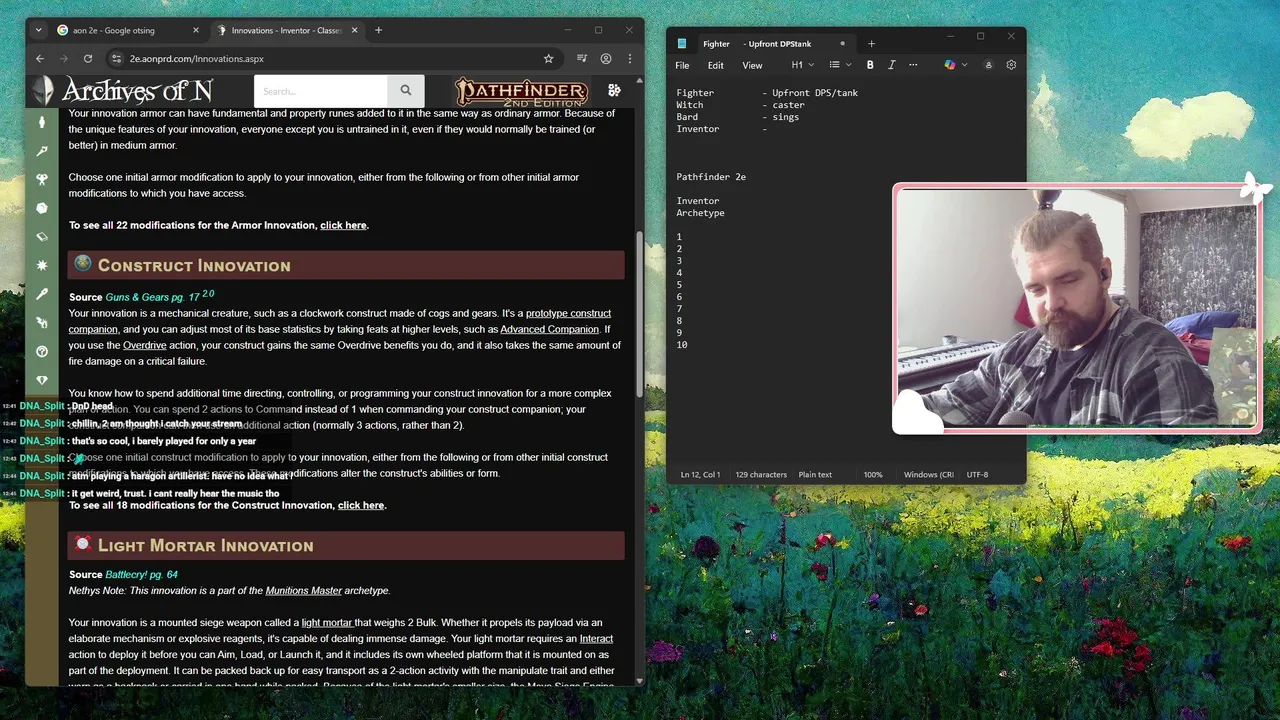Image resolution: width=1280 pixels, height=720 pixels.
Task: Open the 'Guns & Gears pg. 17' source link
Action: point(152,297)
